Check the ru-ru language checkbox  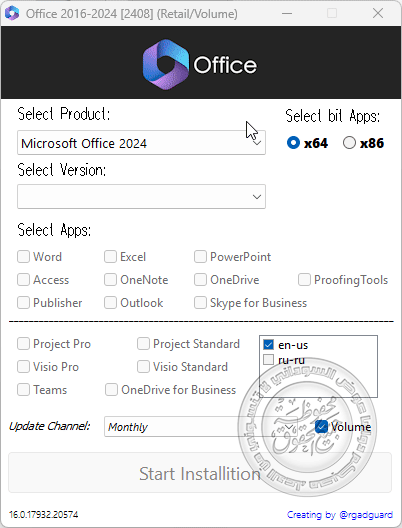pyautogui.click(x=268, y=359)
